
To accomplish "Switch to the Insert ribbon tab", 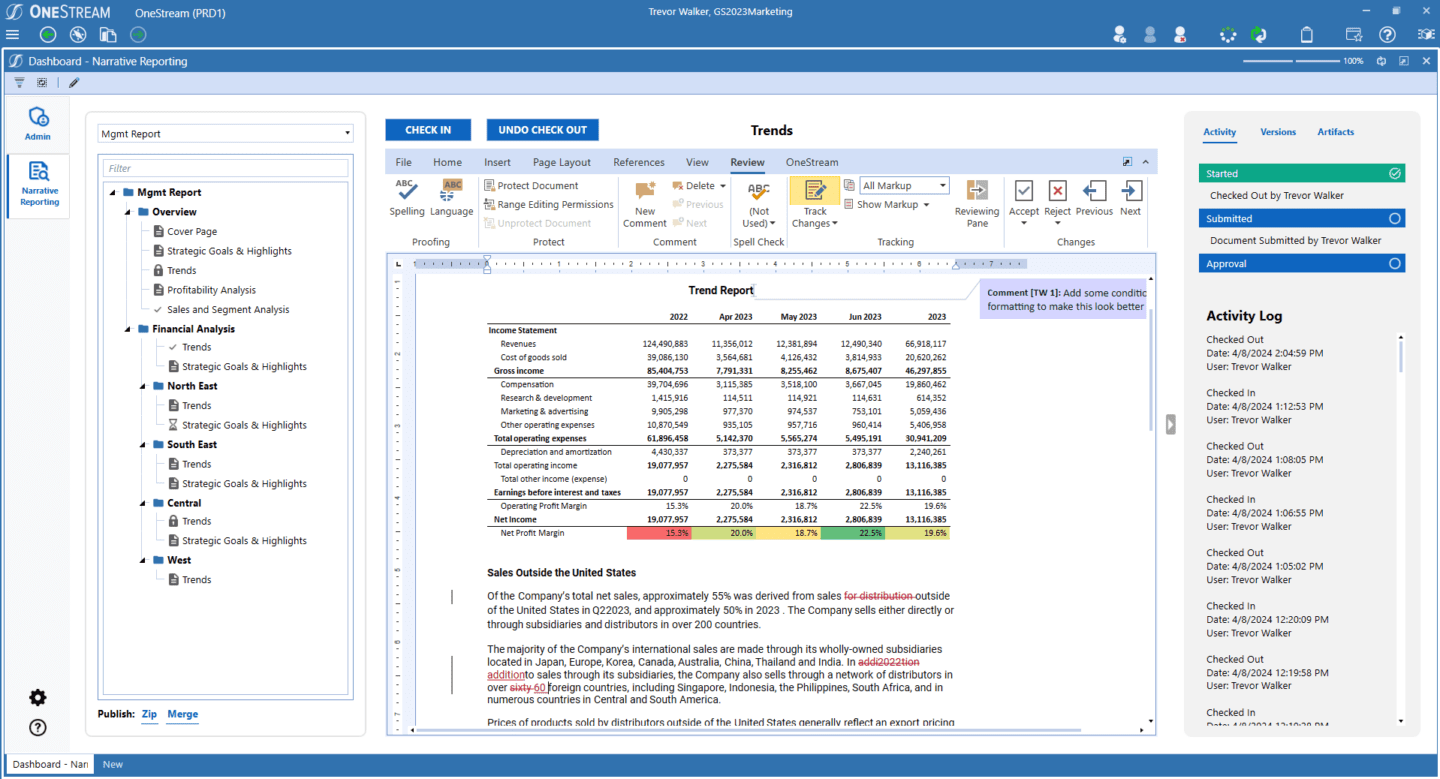I will click(x=497, y=162).
